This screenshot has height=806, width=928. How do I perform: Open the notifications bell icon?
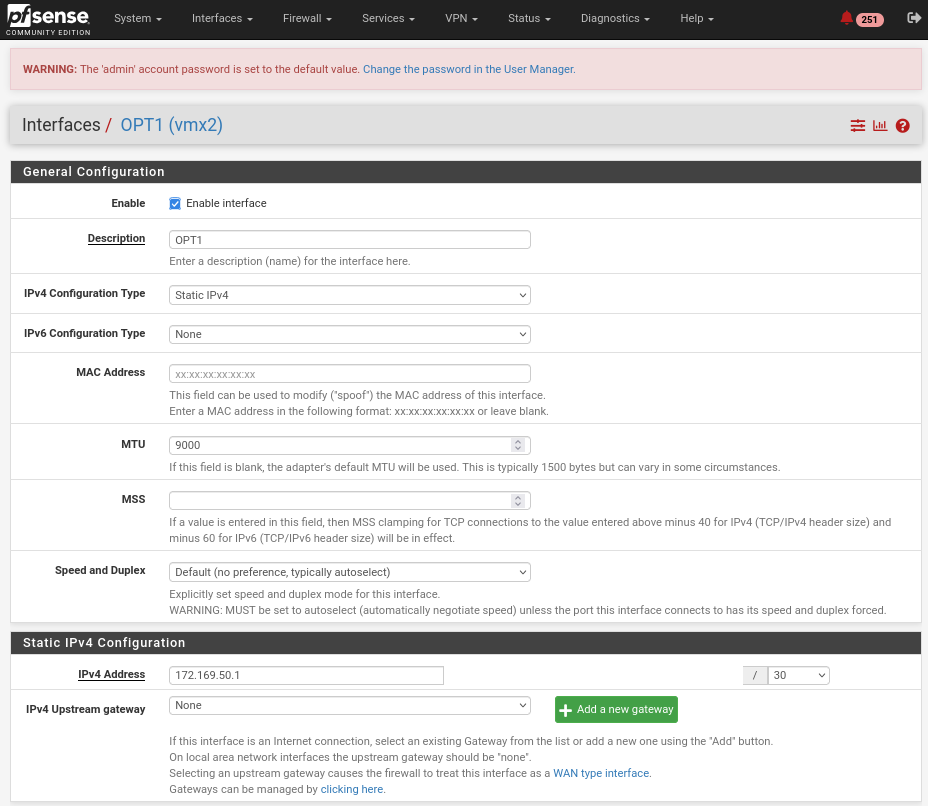point(846,18)
